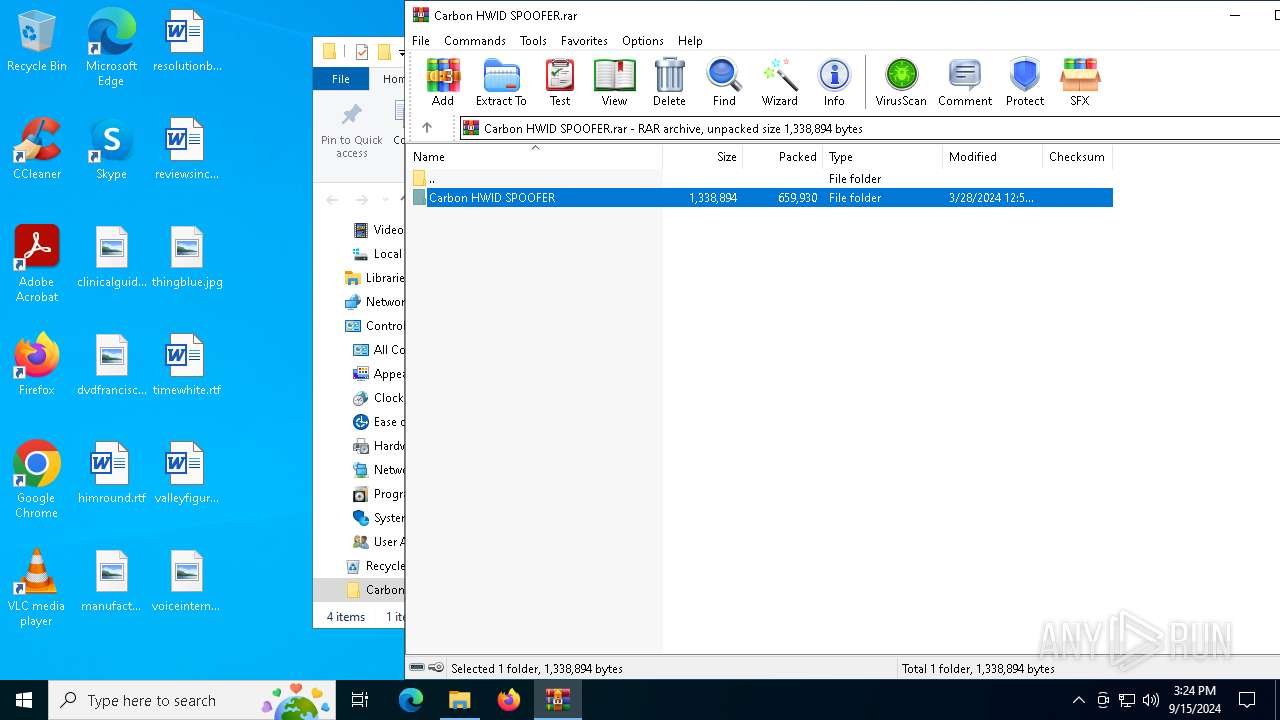
Task: Select Adobe Acrobat desktop shortcut
Action: pos(37,263)
